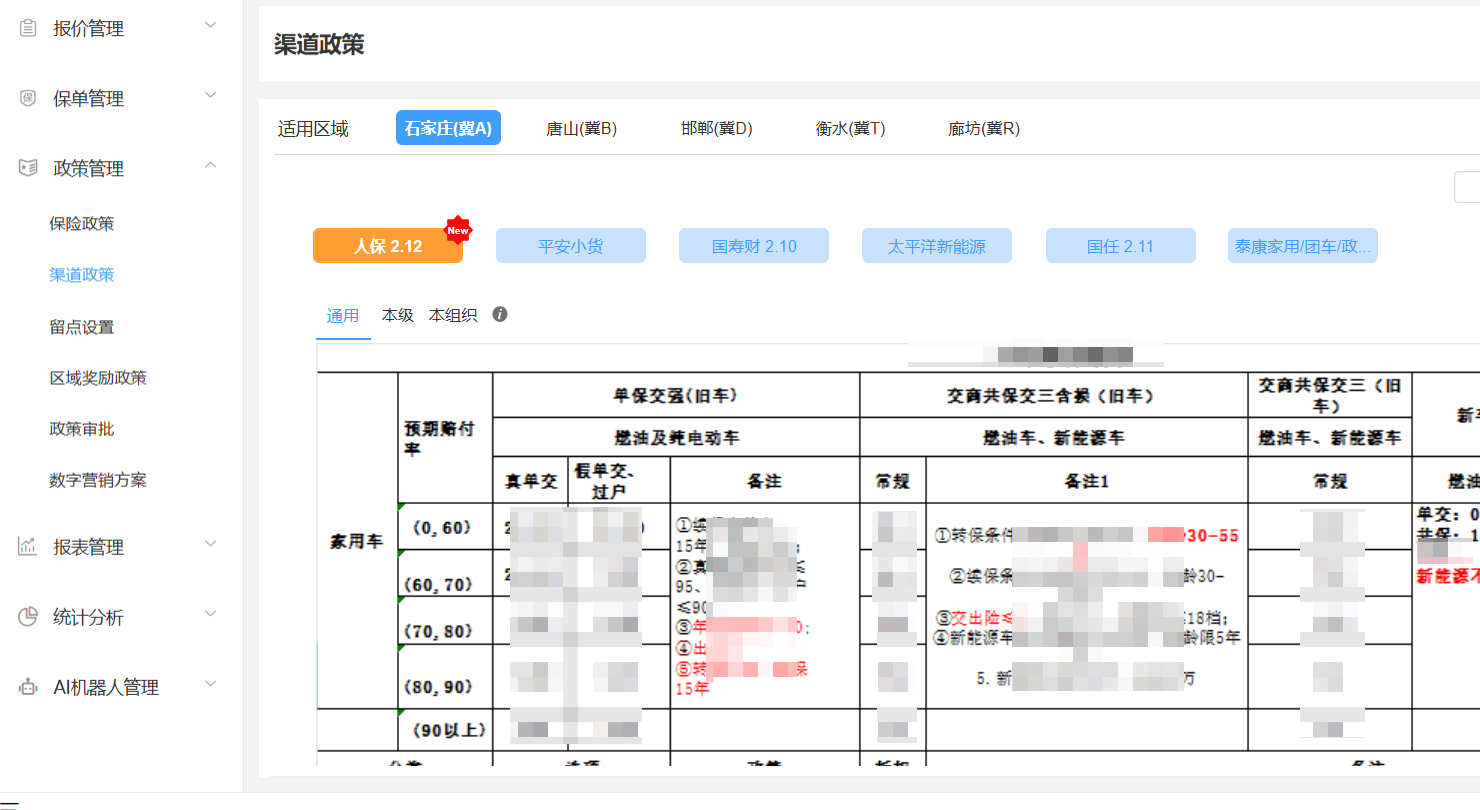Click the info icon beside 本组织

click(x=500, y=315)
